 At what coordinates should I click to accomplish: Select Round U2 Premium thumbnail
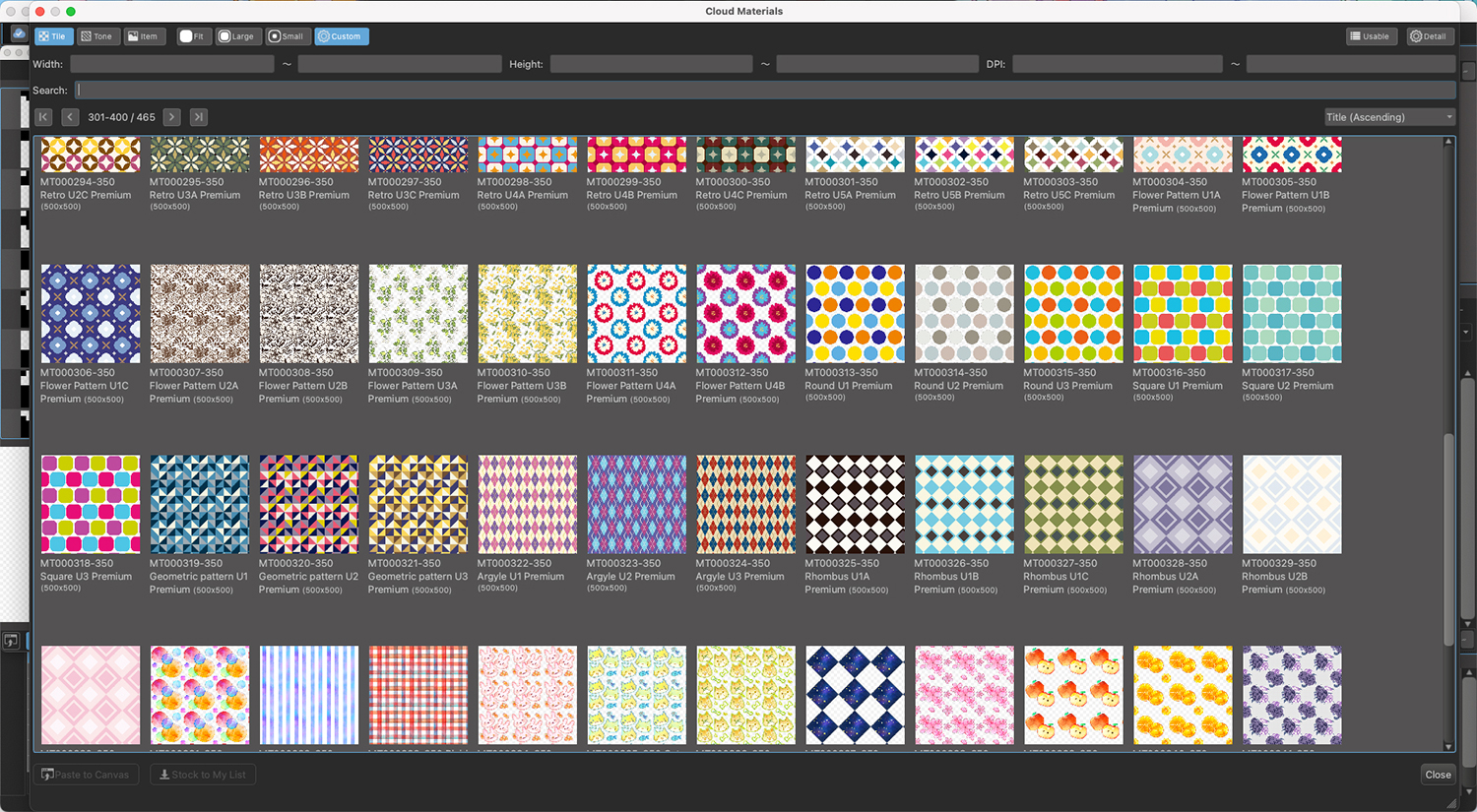pos(964,313)
